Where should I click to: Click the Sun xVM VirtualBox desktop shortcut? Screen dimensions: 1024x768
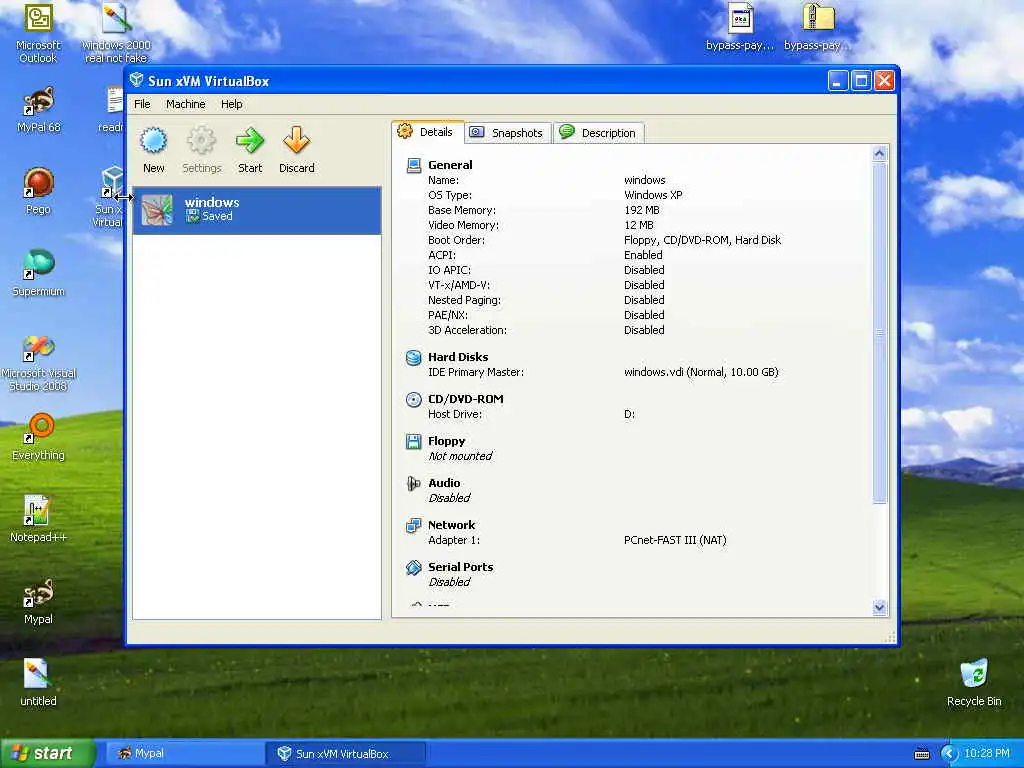pyautogui.click(x=110, y=196)
